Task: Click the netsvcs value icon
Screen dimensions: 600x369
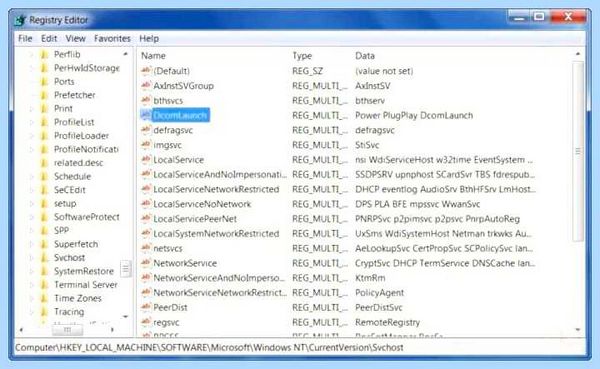Action: click(145, 248)
